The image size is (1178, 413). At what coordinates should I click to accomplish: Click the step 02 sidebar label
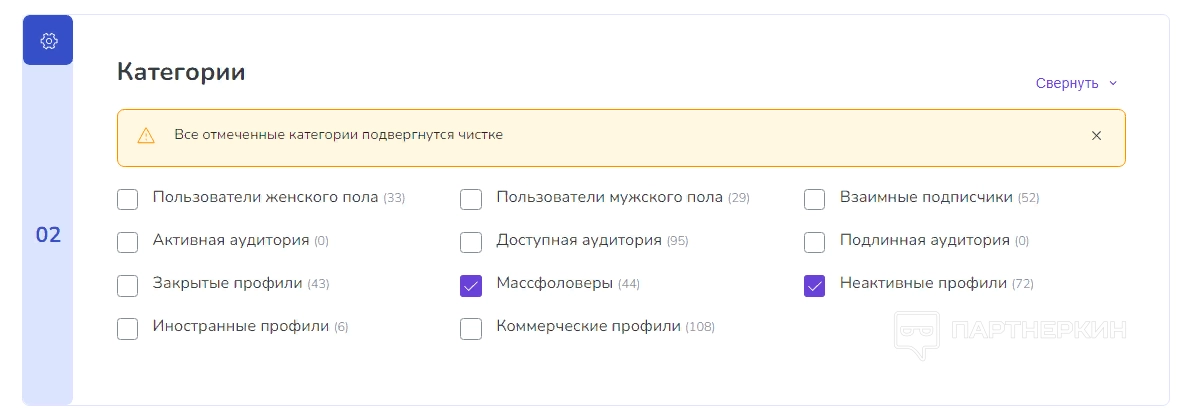click(48, 235)
